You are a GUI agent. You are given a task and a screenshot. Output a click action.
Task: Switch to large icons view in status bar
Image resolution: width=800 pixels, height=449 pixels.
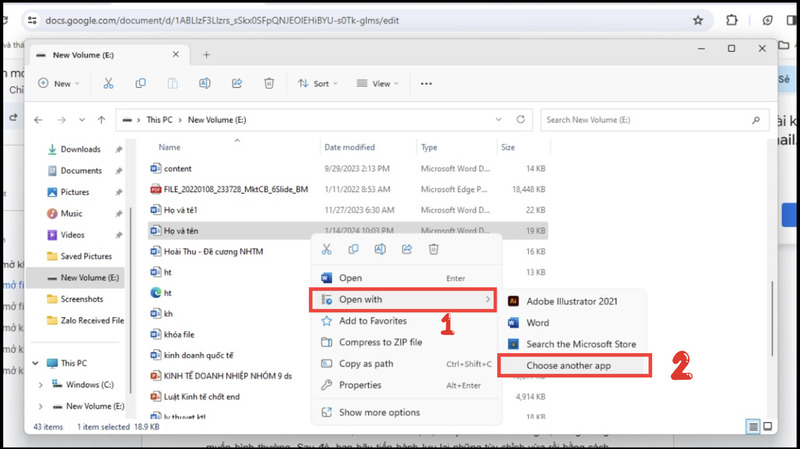(x=767, y=427)
